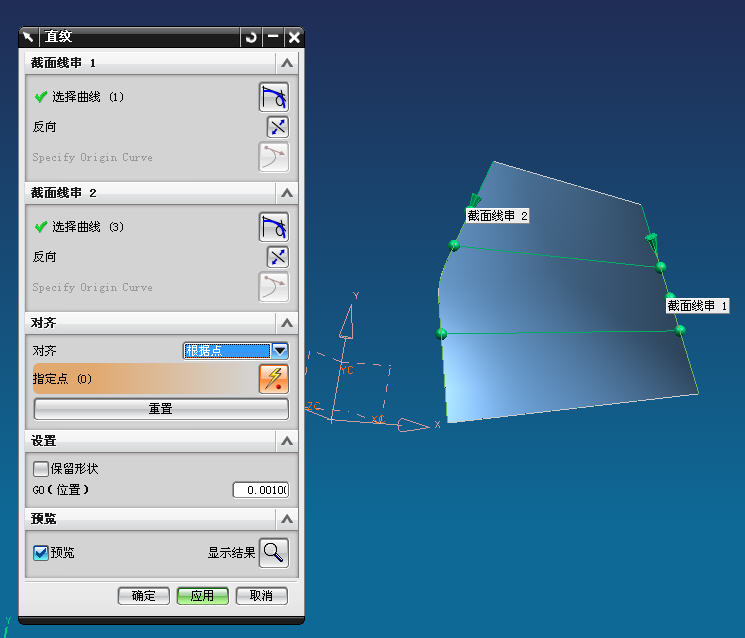Image resolution: width=745 pixels, height=638 pixels.
Task: Click the YC axis arrowhead of coordinate system
Action: click(347, 322)
